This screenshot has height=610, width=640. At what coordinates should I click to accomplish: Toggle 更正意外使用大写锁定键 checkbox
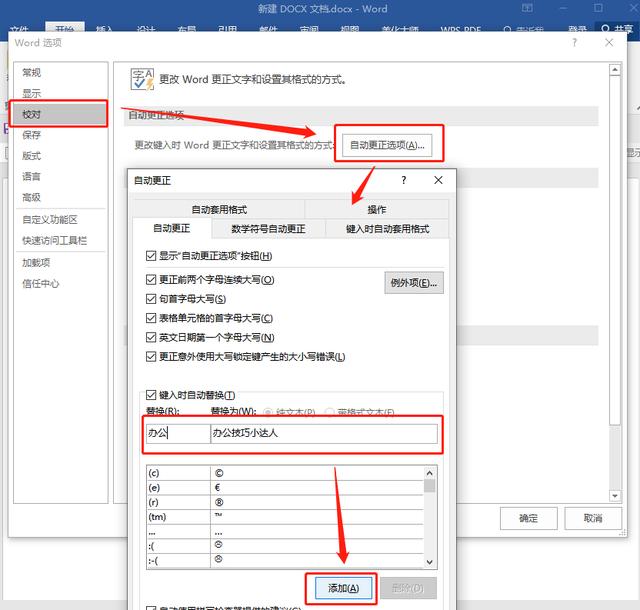151,356
